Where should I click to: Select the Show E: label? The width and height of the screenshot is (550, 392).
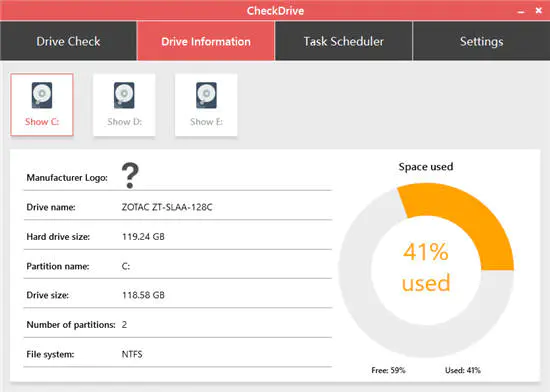click(x=206, y=122)
